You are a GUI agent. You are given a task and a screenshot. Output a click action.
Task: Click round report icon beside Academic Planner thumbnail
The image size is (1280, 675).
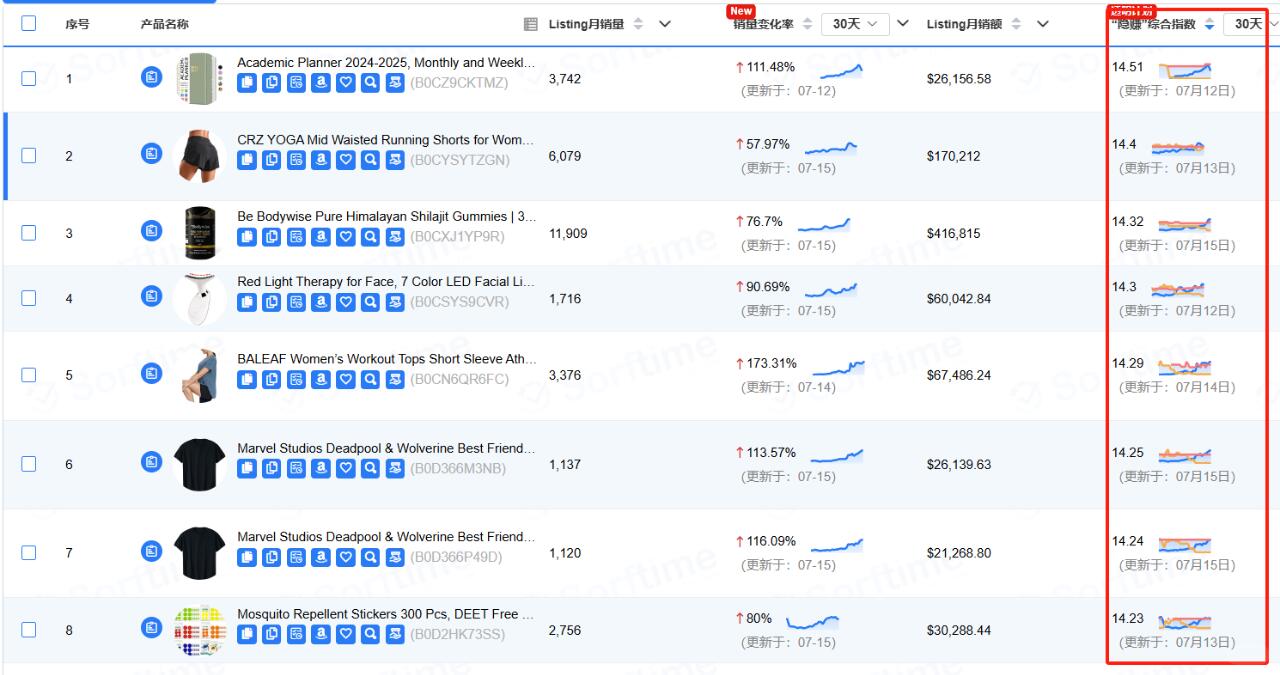151,77
